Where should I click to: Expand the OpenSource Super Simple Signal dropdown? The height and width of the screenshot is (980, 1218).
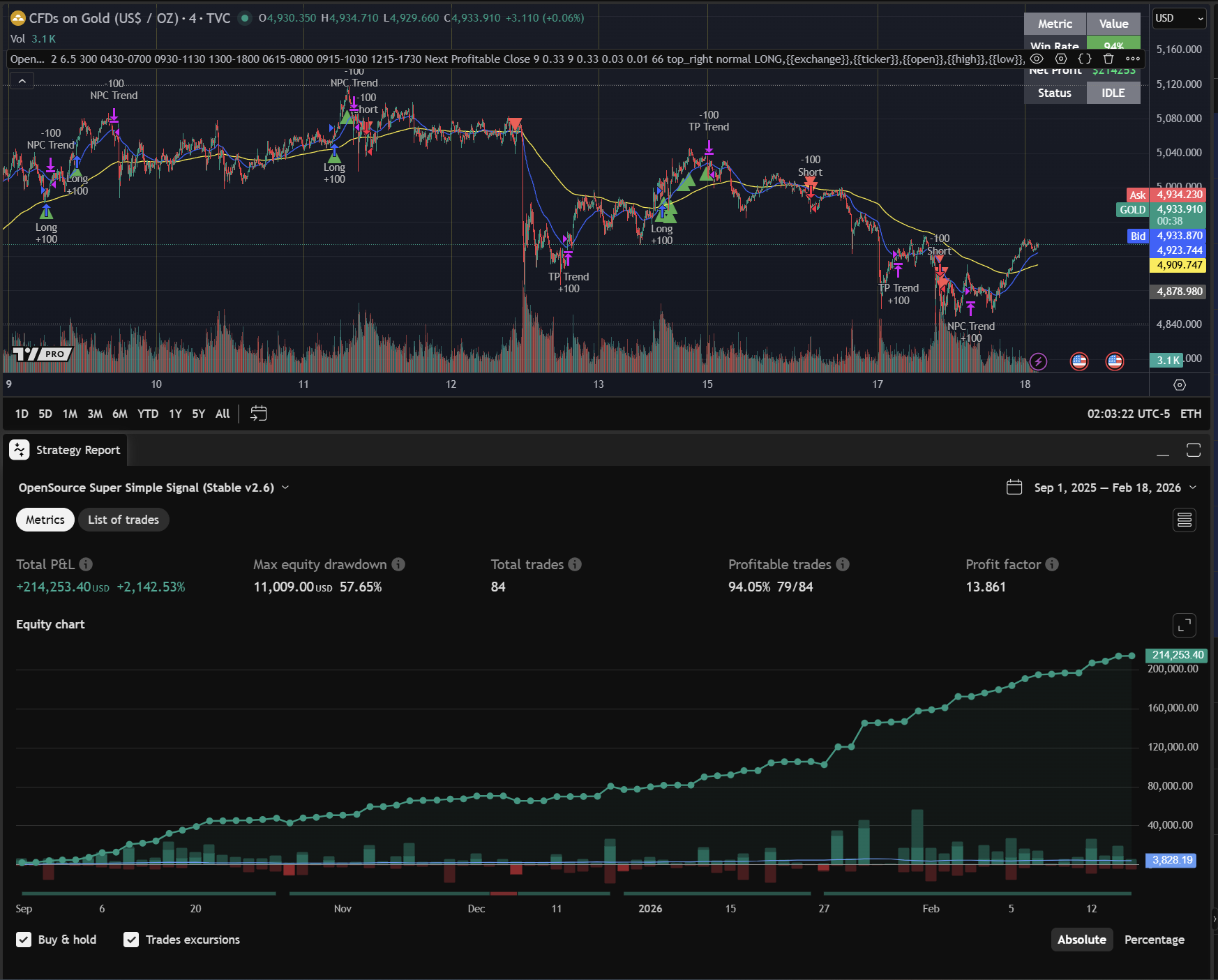pyautogui.click(x=285, y=488)
